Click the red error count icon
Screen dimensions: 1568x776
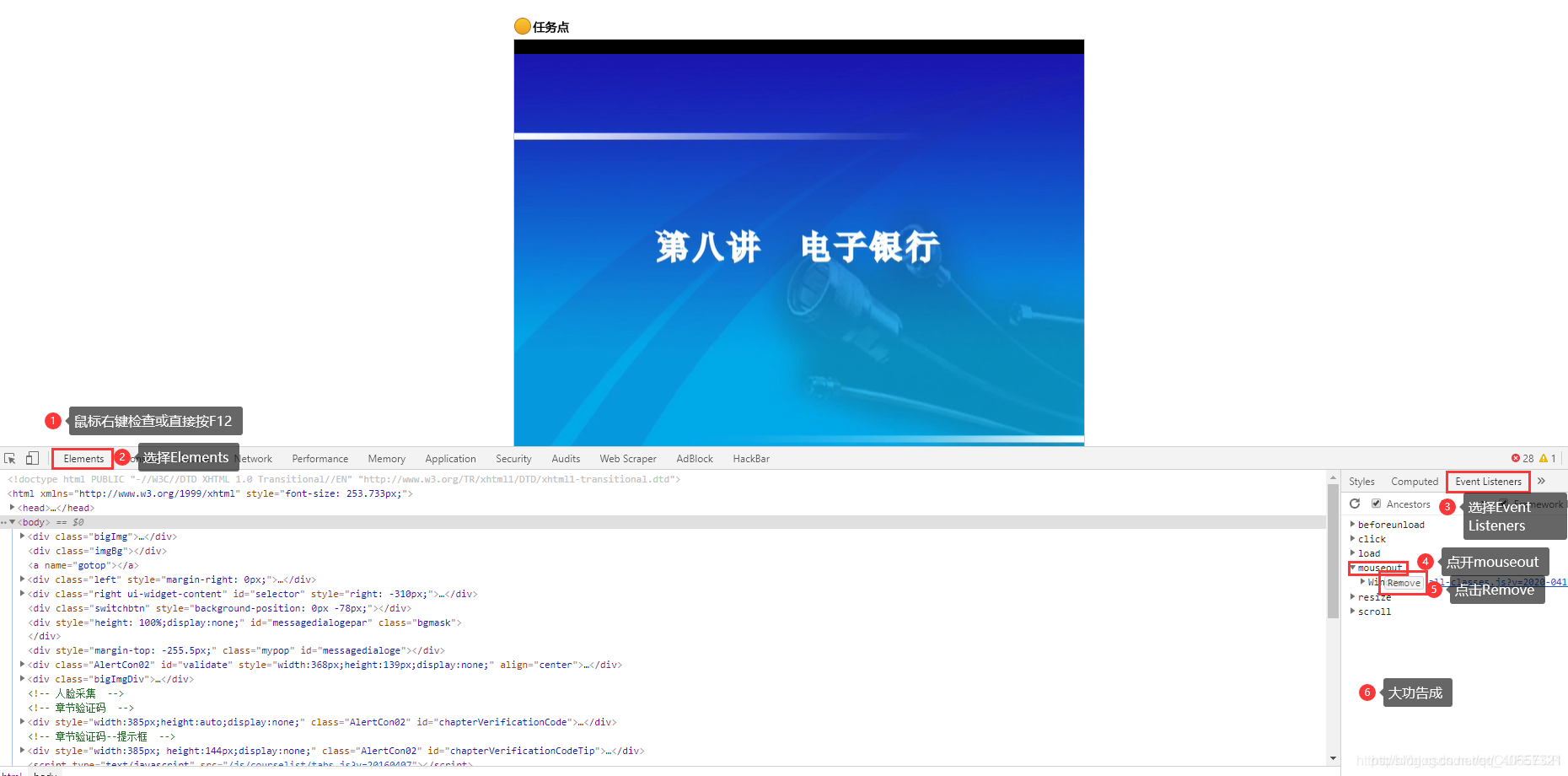1516,458
